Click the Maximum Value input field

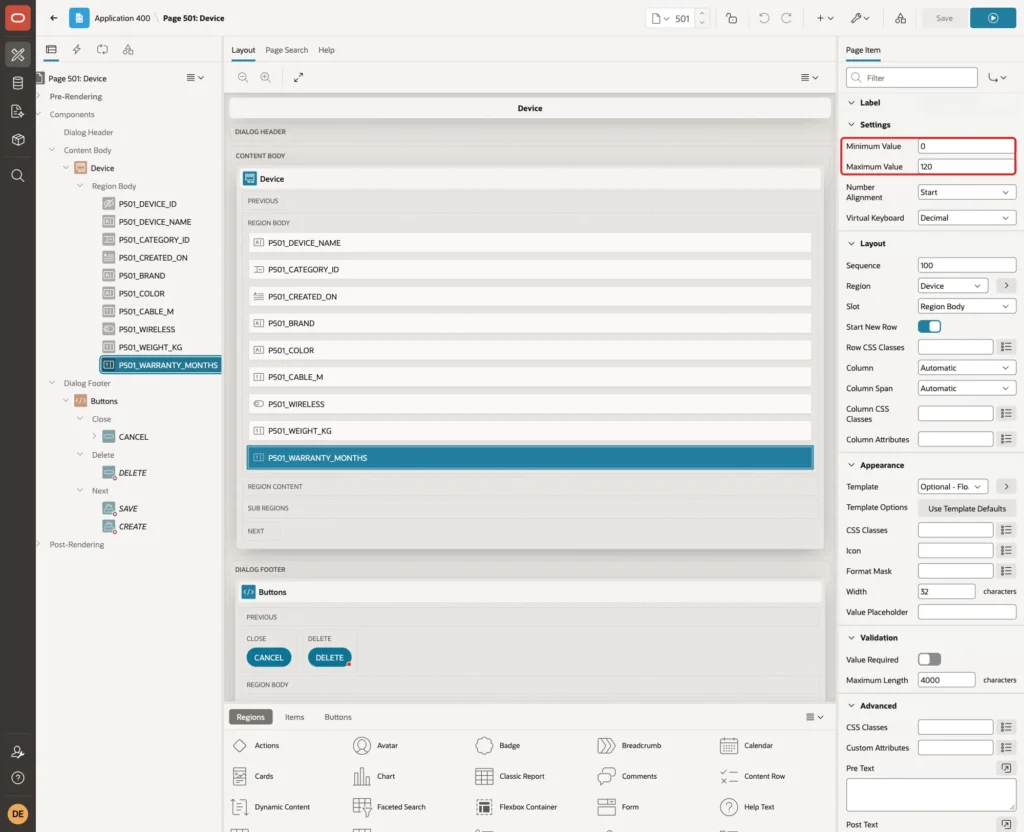click(966, 167)
